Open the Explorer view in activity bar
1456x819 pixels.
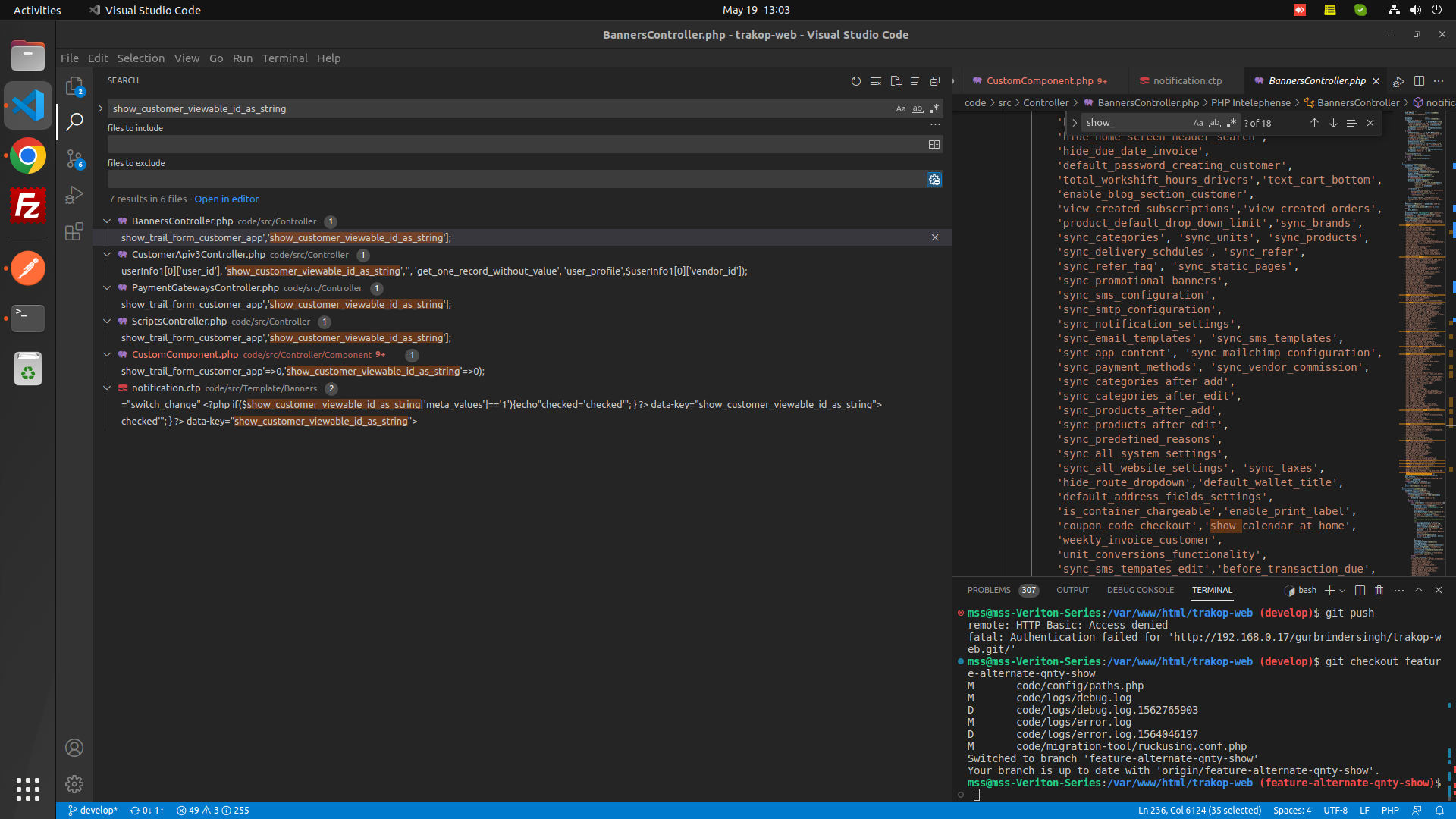pos(74,86)
